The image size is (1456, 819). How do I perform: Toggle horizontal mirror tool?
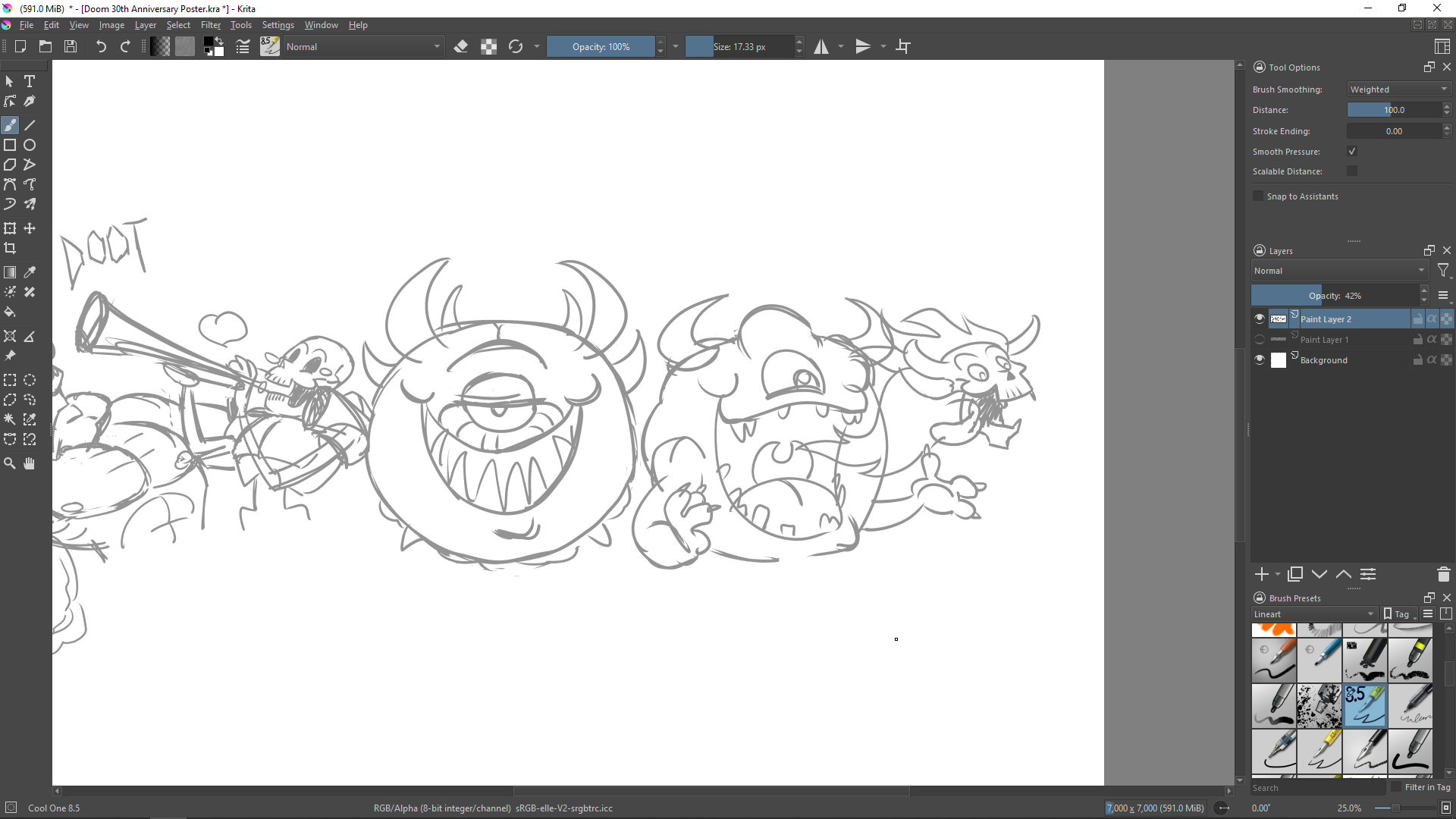pos(821,46)
